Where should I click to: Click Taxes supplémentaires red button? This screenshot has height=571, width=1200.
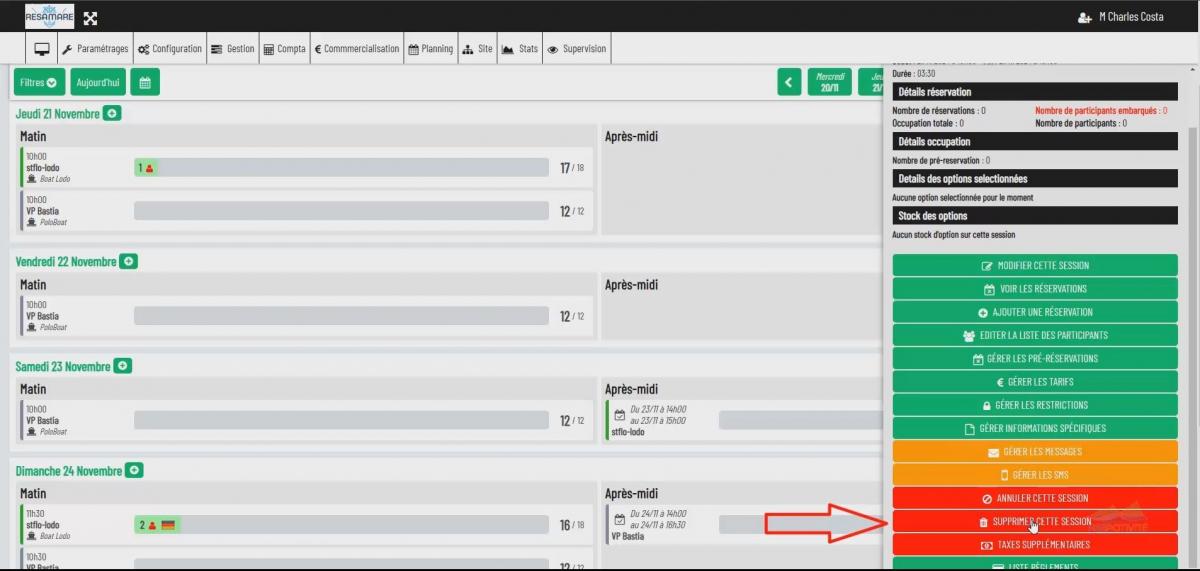point(1035,544)
